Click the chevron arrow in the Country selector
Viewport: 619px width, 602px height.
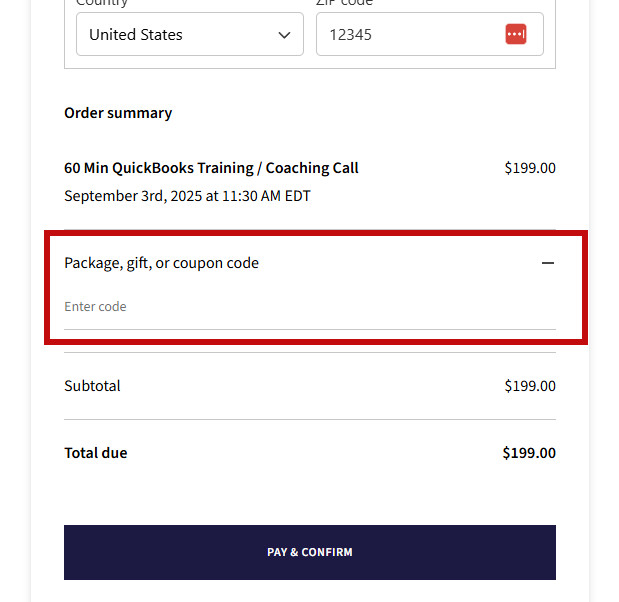click(283, 35)
